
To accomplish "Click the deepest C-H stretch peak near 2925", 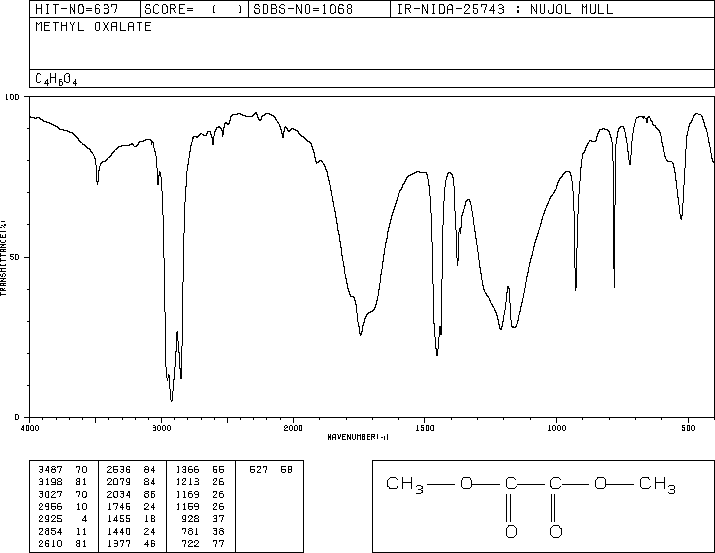I will (x=171, y=400).
